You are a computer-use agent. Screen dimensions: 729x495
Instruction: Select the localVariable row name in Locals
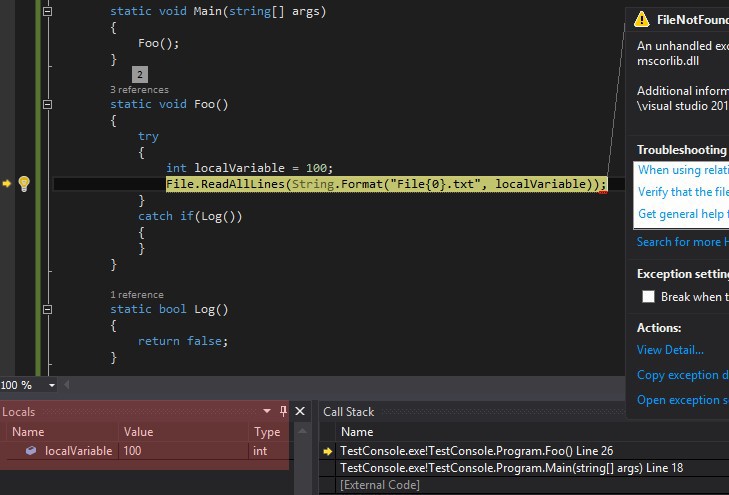[x=78, y=451]
